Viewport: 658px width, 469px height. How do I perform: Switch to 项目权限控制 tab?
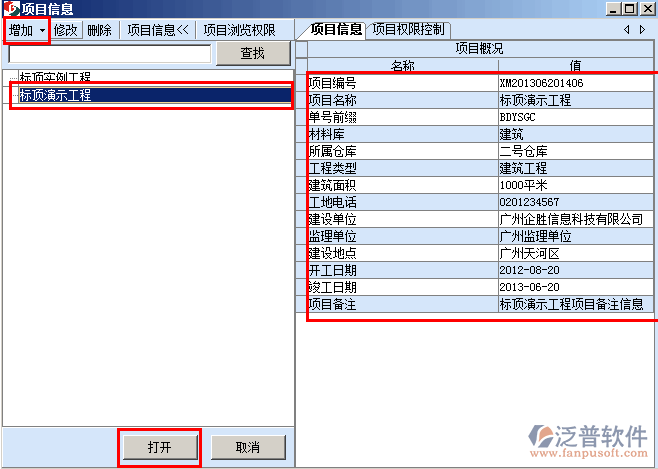[408, 29]
